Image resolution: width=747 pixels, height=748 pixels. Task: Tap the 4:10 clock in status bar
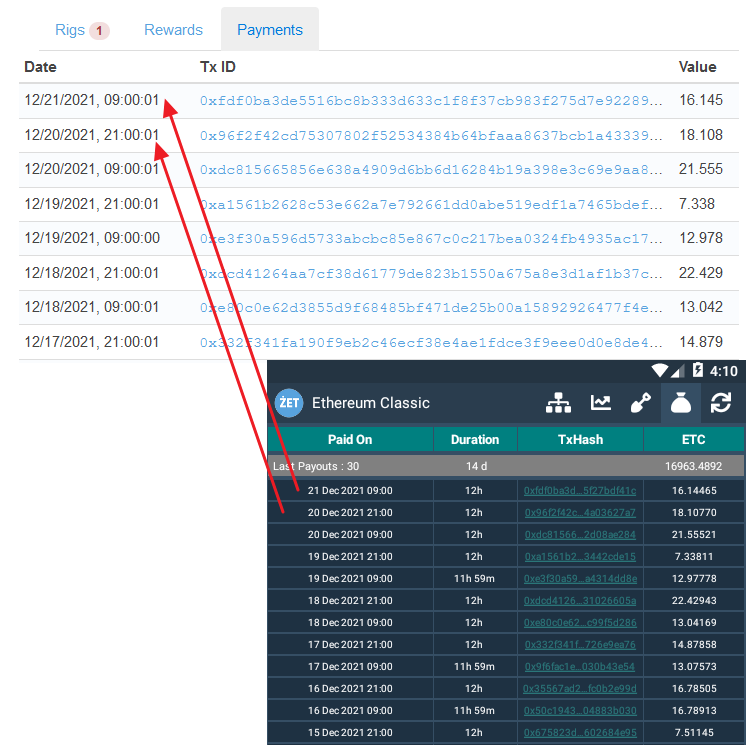click(723, 371)
